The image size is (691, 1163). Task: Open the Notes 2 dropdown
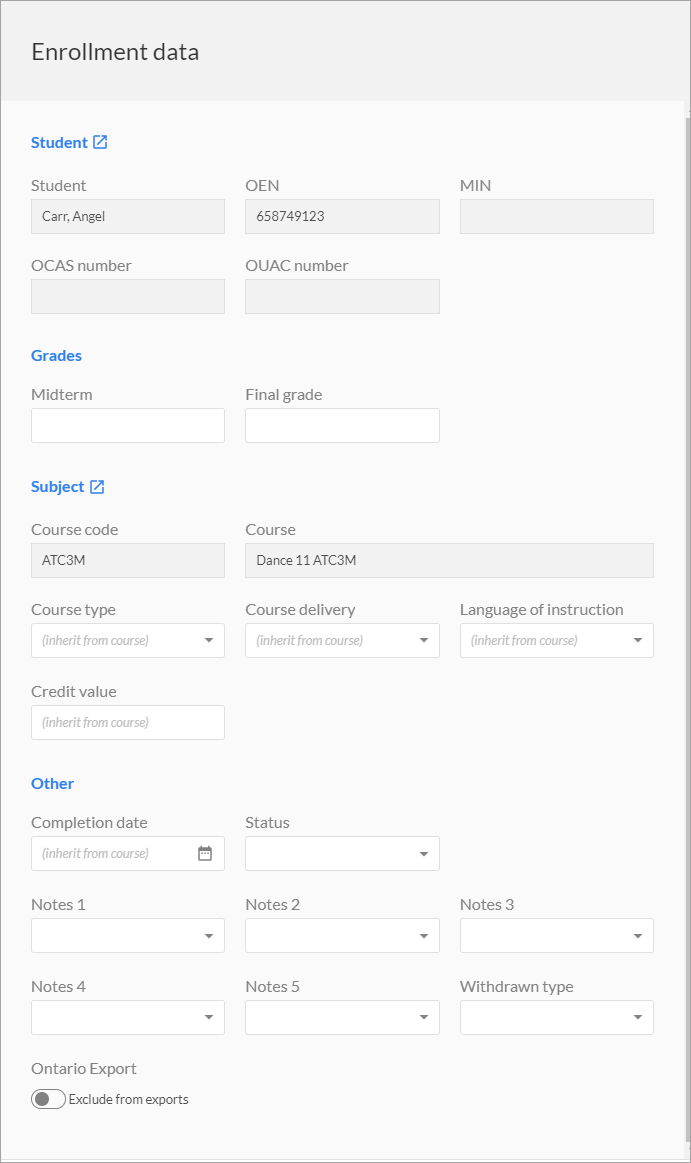pyautogui.click(x=342, y=935)
